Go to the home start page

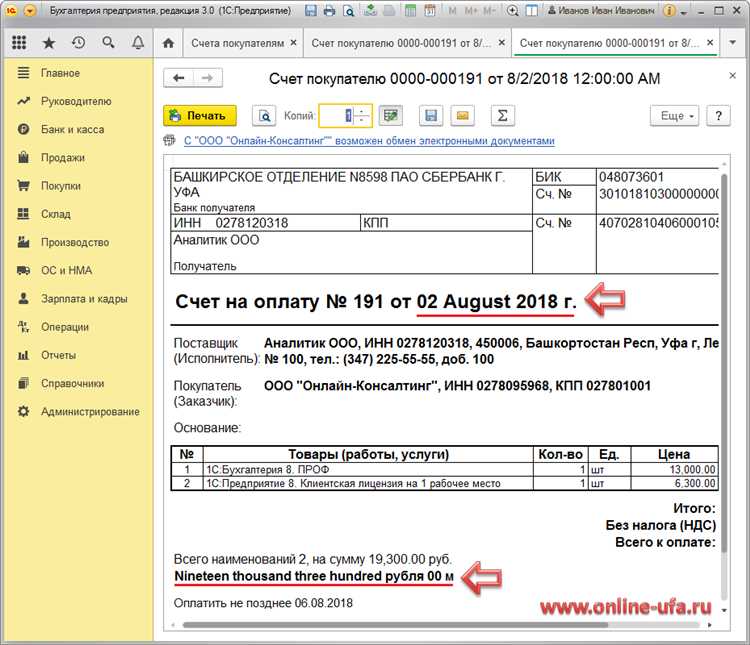[x=168, y=43]
